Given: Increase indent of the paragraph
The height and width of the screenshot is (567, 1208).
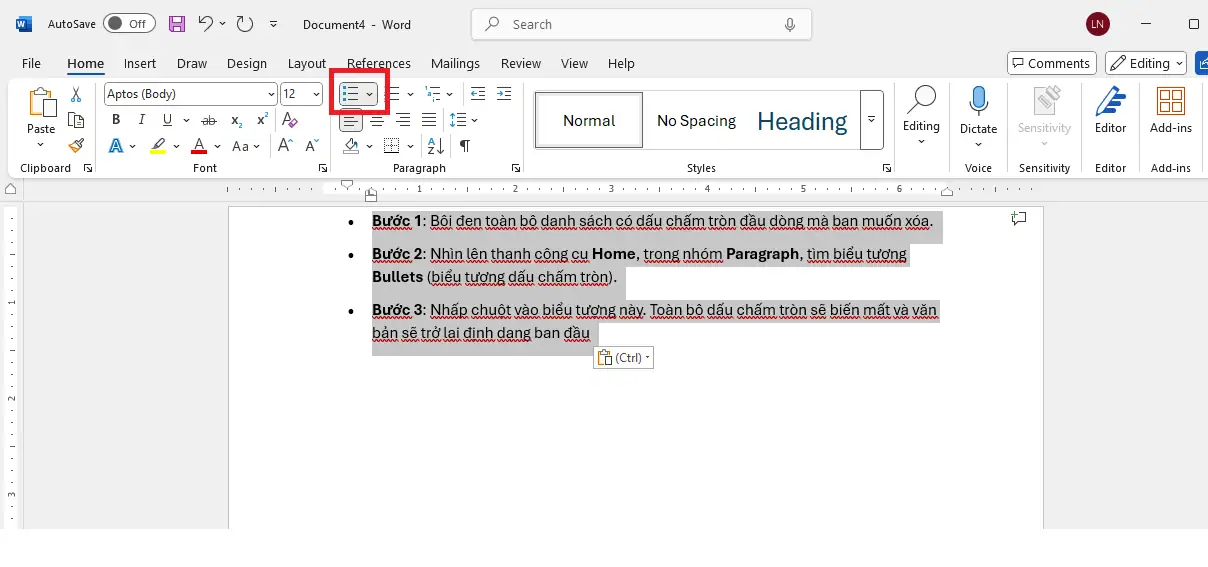Looking at the screenshot, I should (x=504, y=94).
